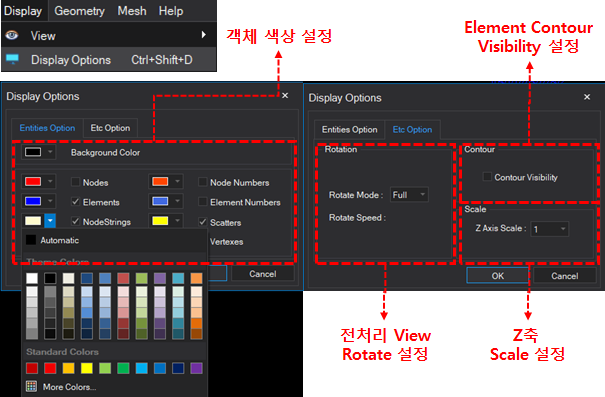
Task: Click OK in the right Display Options dialog
Action: pyautogui.click(x=497, y=275)
